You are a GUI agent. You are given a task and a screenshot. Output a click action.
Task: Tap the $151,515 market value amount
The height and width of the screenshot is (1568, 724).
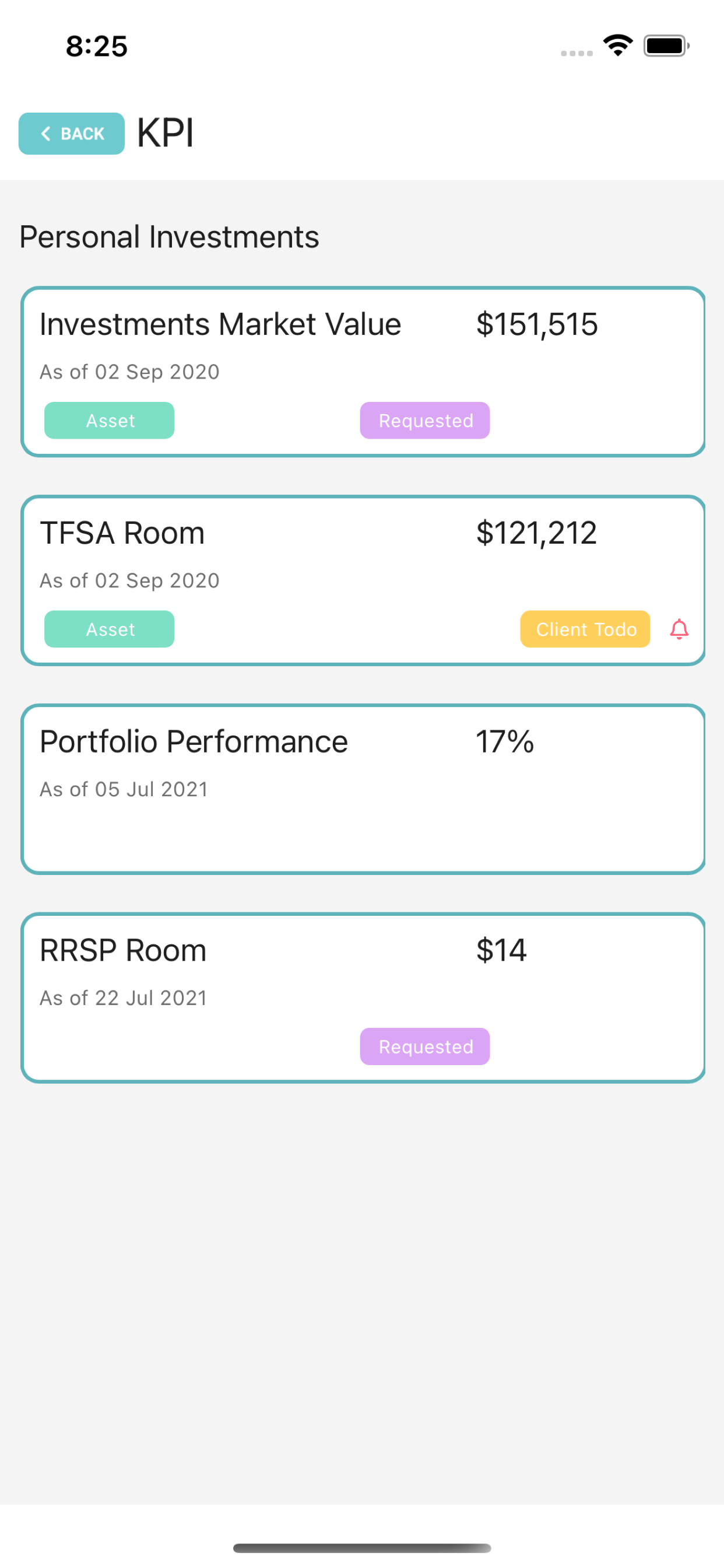(537, 324)
